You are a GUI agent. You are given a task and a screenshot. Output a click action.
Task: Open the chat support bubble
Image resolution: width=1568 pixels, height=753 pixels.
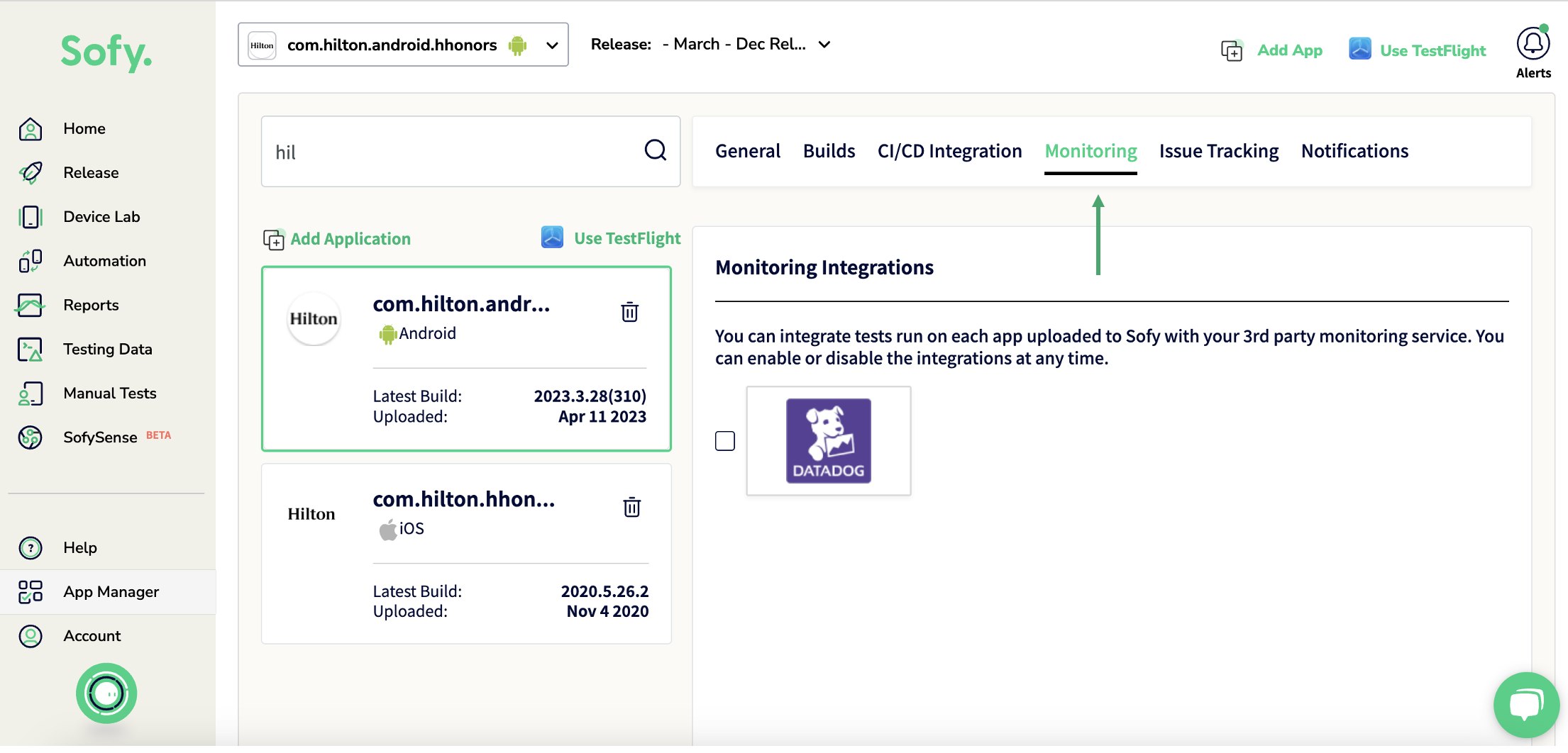[1526, 704]
